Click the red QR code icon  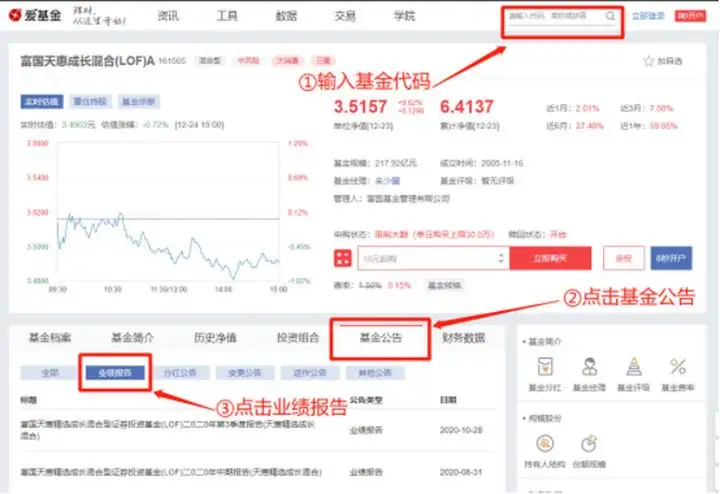pos(343,258)
